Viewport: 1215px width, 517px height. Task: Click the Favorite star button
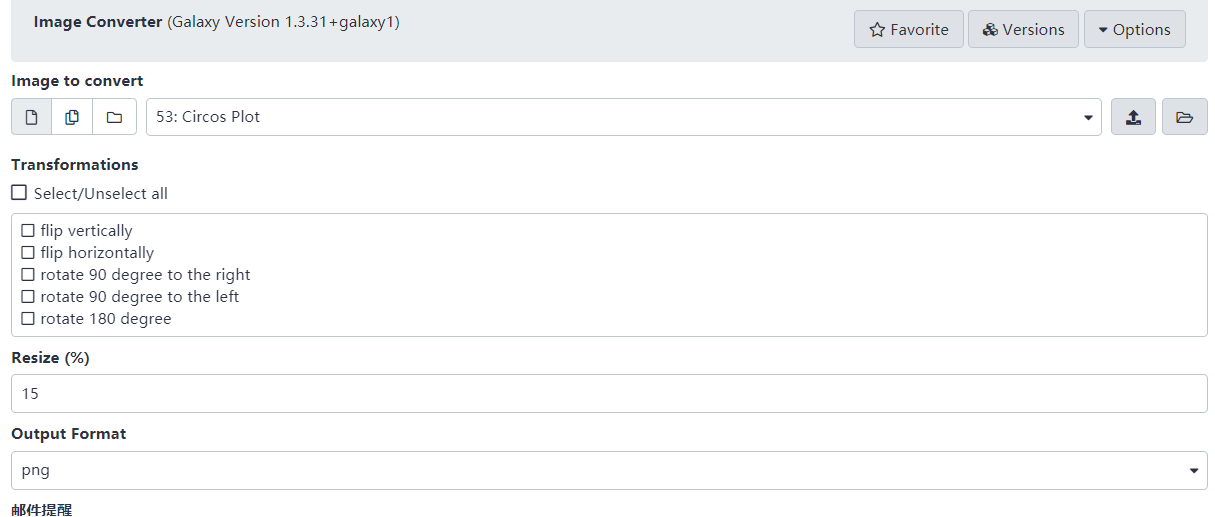click(x=908, y=29)
